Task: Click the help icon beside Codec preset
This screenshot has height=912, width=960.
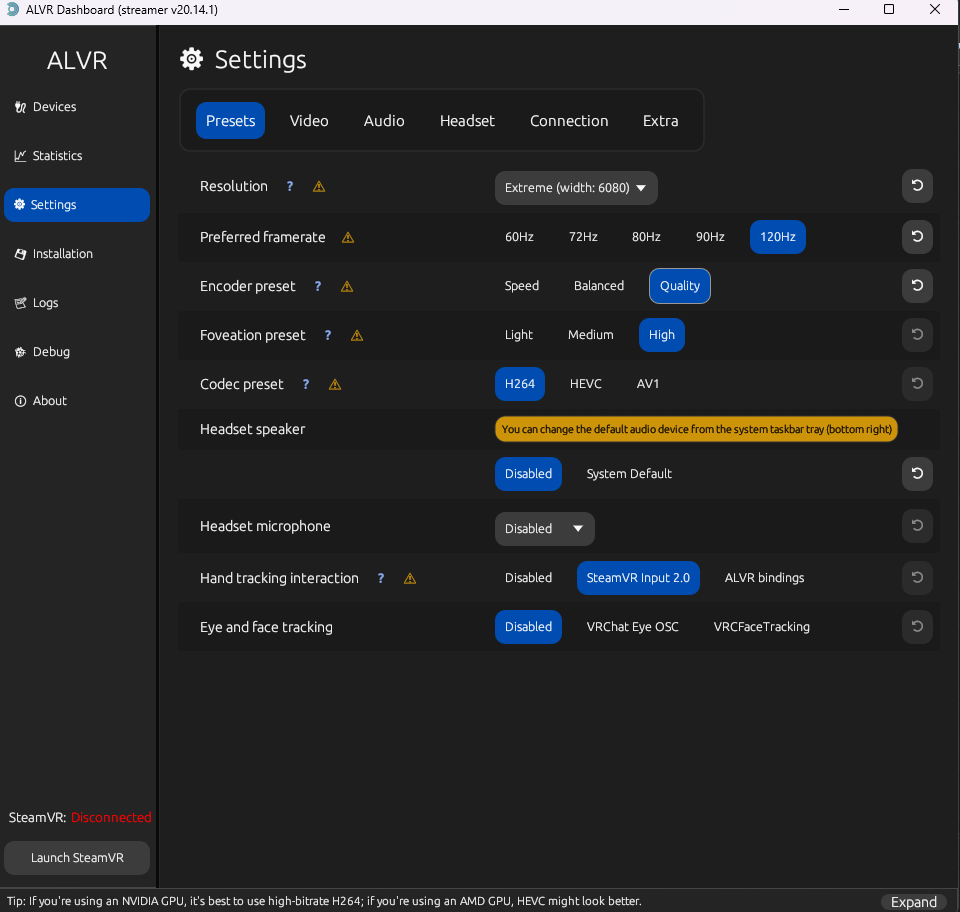Action: click(x=306, y=385)
